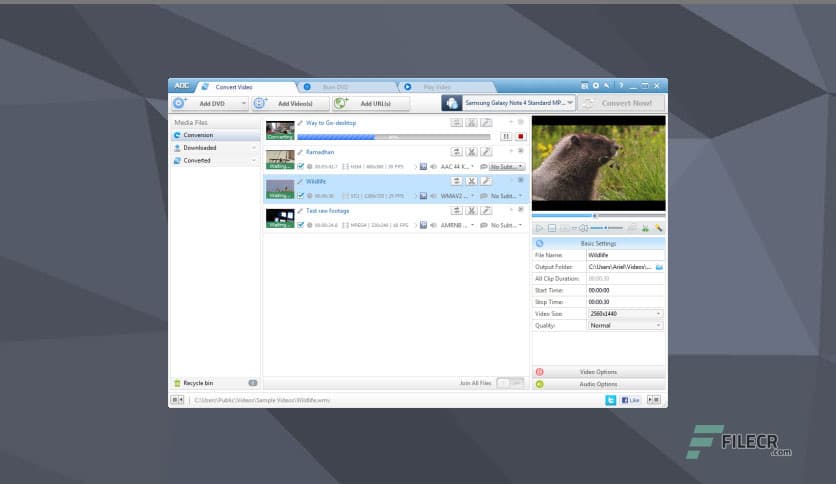
Task: Open the Samsung Galaxy Note 4 output profile dropdown
Action: pyautogui.click(x=519, y=103)
